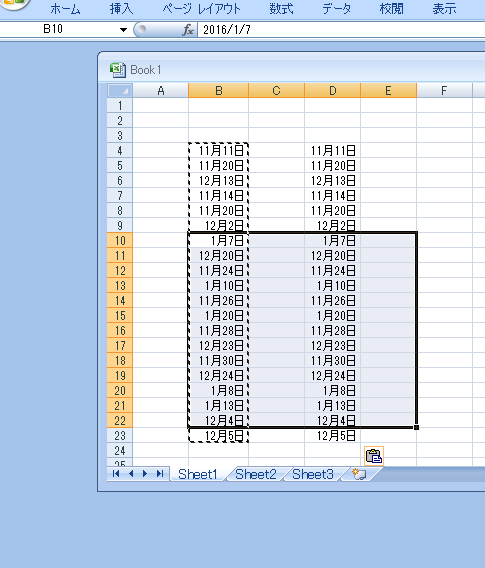485x568 pixels.
Task: Click cell D20 with 1月8日
Action: 333,391
